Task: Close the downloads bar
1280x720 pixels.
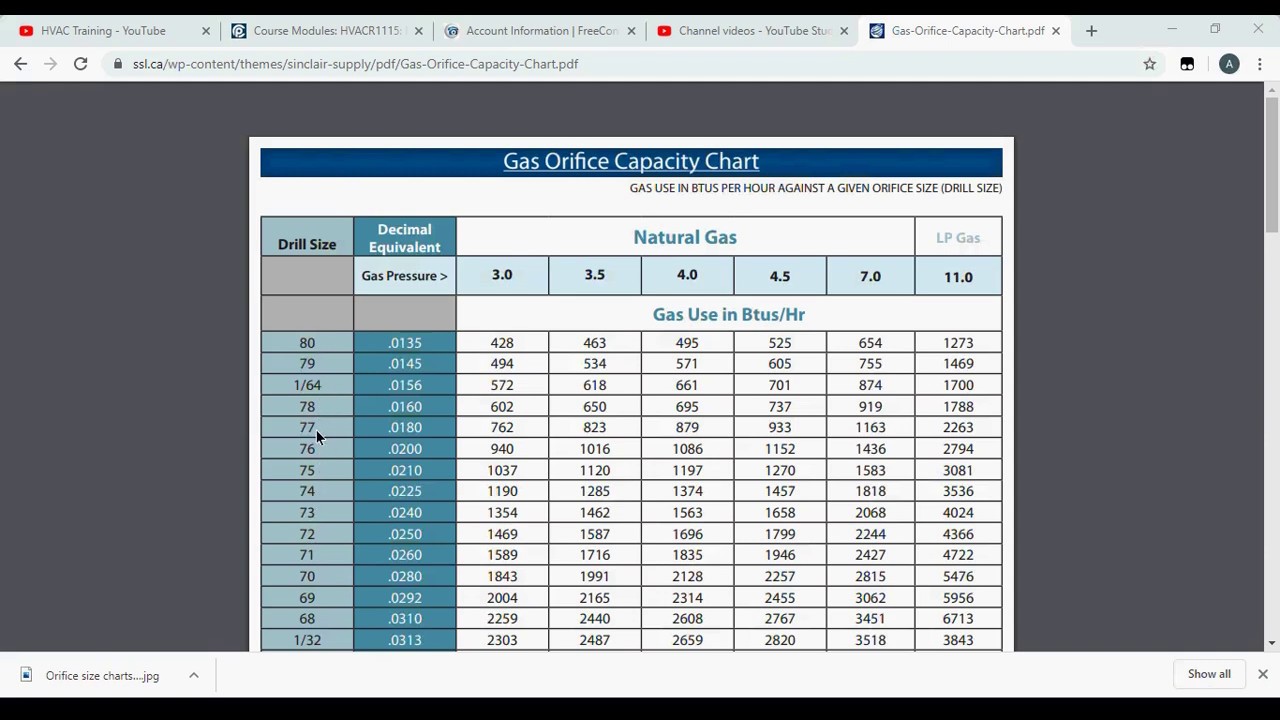Action: [1263, 674]
